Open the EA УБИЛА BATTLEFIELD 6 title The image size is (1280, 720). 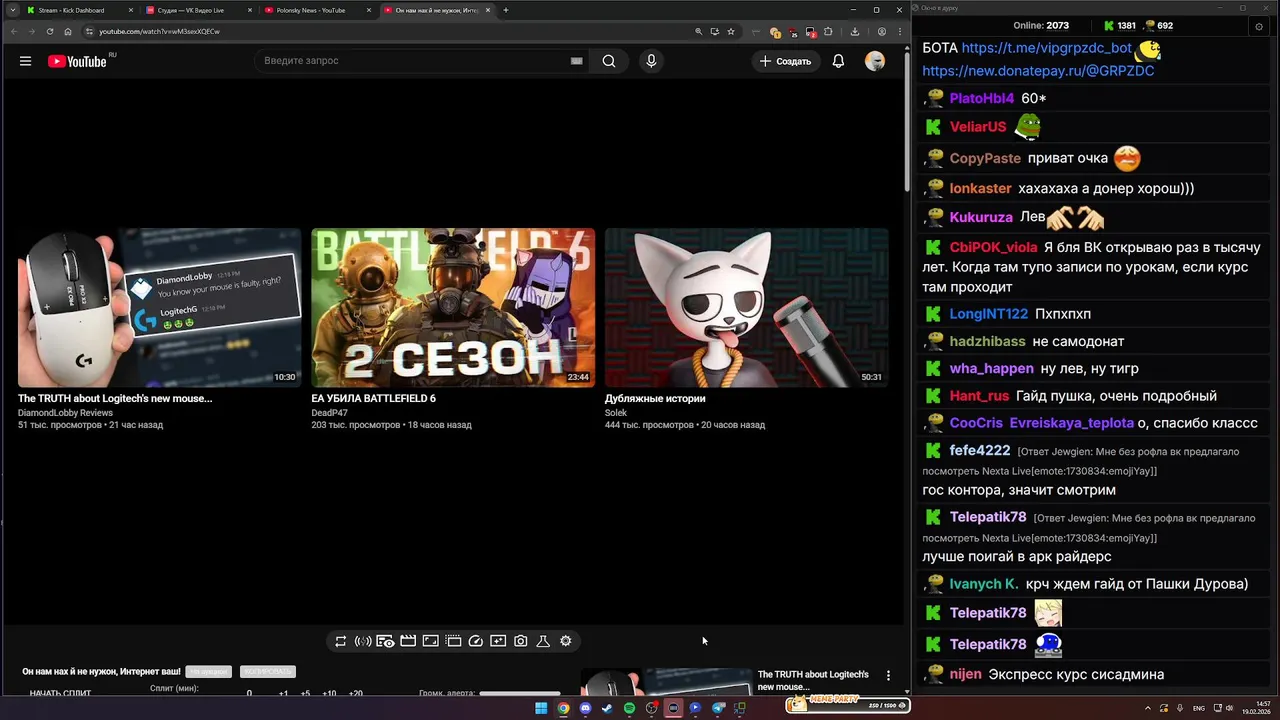coord(373,398)
